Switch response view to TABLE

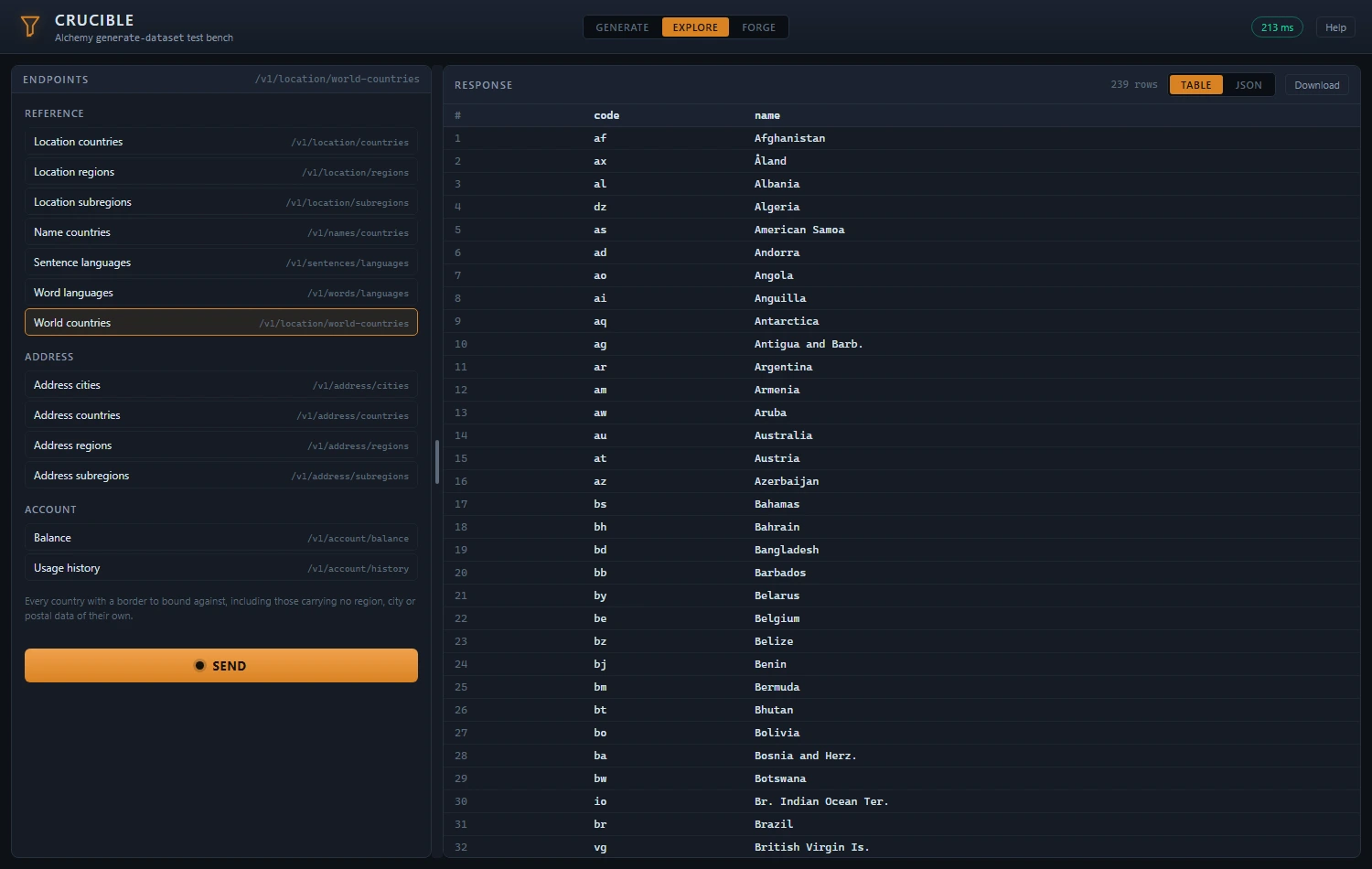coord(1195,85)
